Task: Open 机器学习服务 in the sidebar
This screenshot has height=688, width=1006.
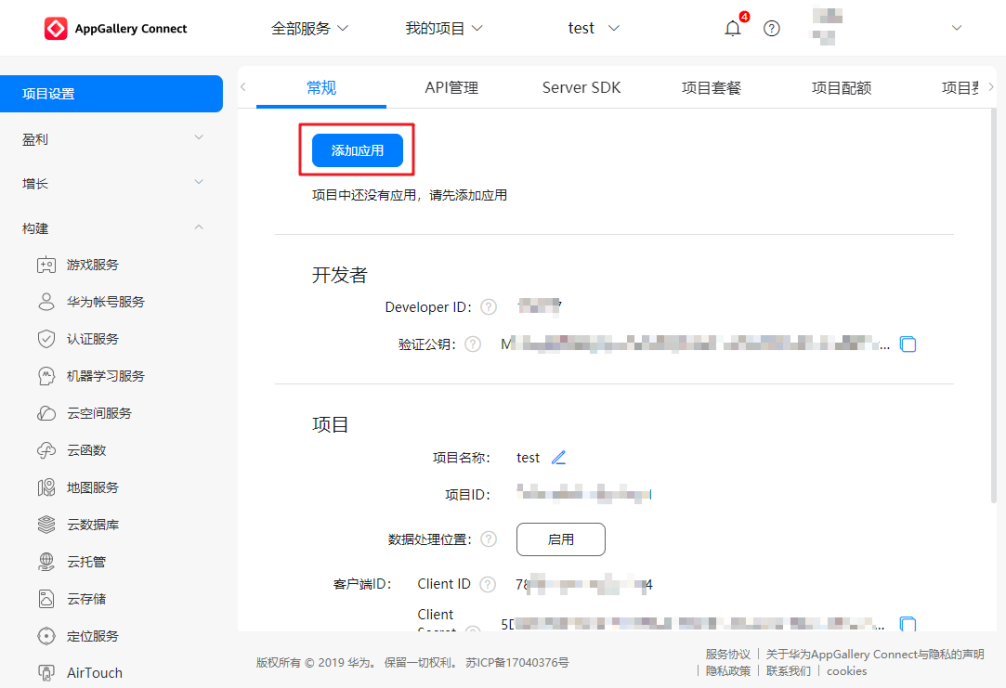Action: 105,376
